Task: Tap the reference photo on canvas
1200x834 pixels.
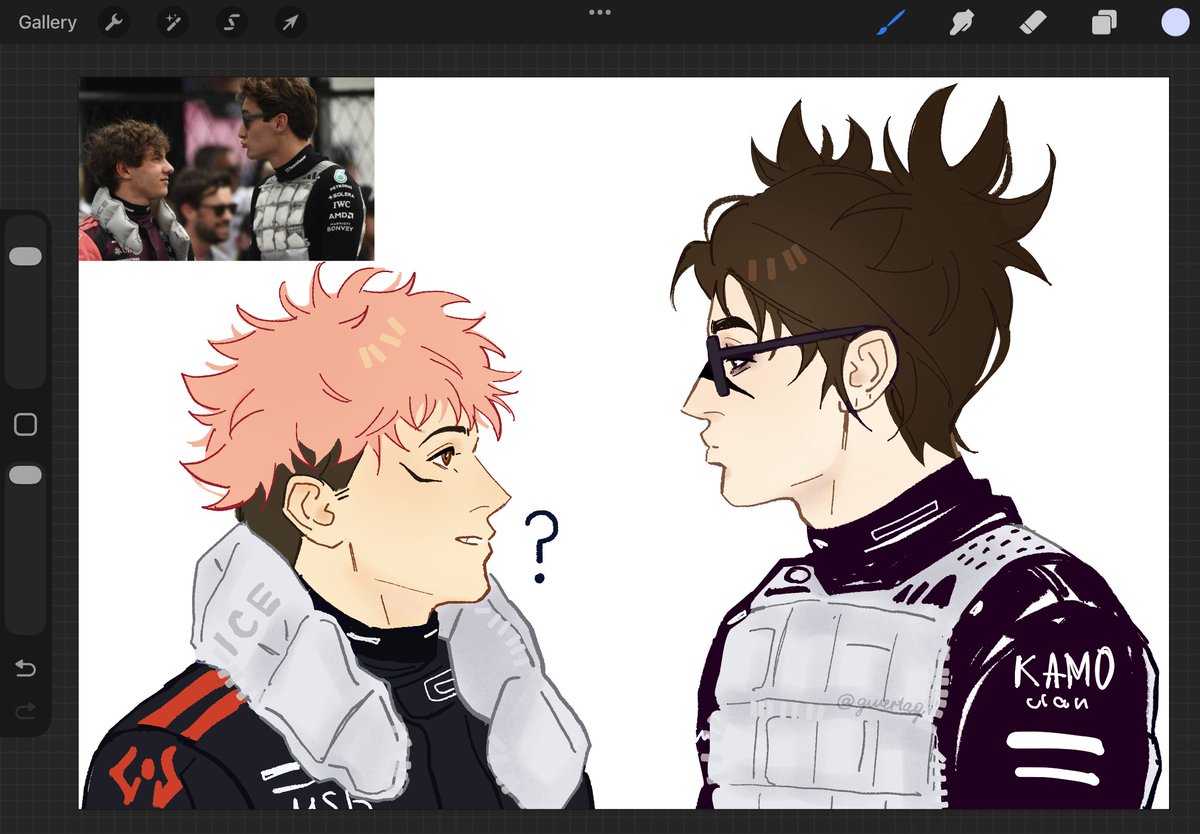Action: coord(227,169)
